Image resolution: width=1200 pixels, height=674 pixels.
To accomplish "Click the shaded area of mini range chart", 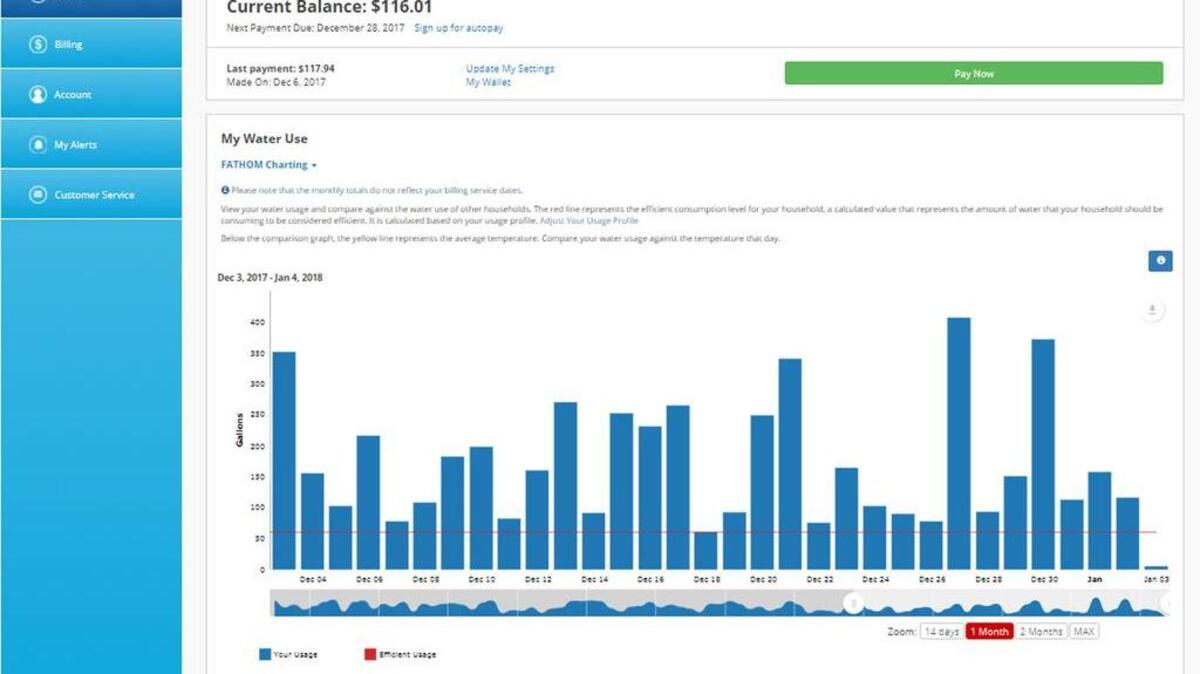I will click(560, 603).
